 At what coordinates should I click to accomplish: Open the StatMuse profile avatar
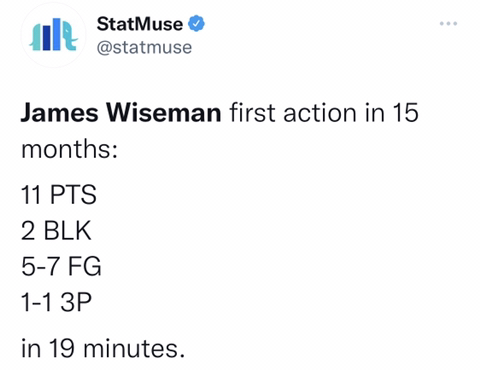coord(53,35)
